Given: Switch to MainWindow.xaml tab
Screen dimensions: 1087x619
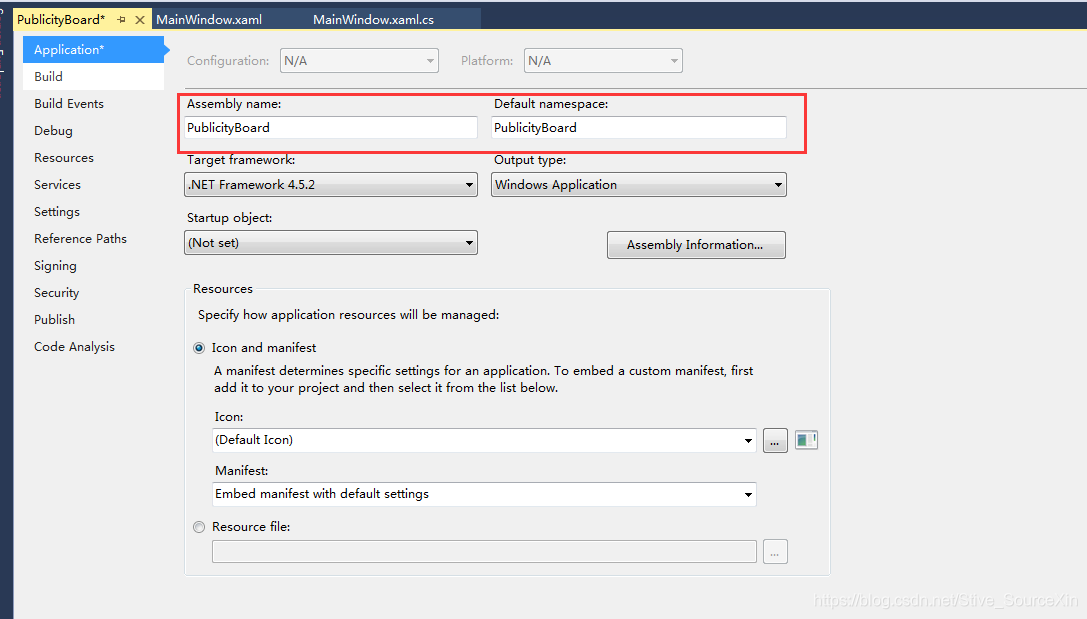Looking at the screenshot, I should click(209, 19).
